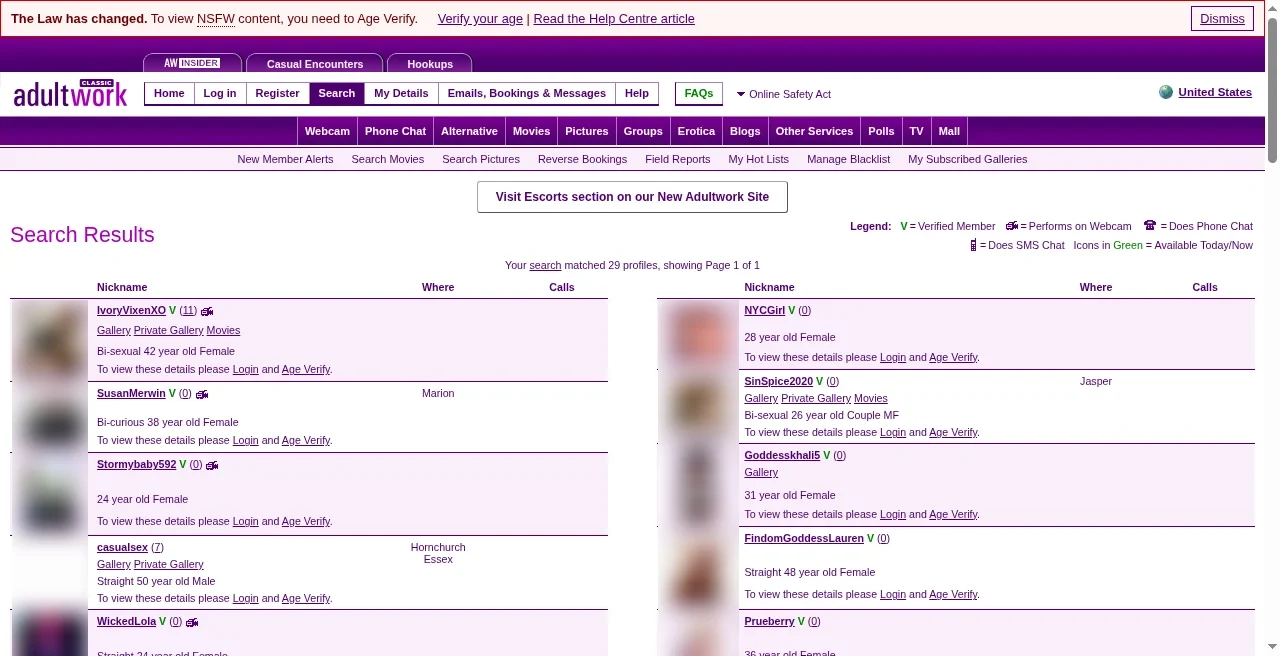The width and height of the screenshot is (1280, 656).
Task: Click webcam icon next to WickedLola
Action: pyautogui.click(x=192, y=622)
